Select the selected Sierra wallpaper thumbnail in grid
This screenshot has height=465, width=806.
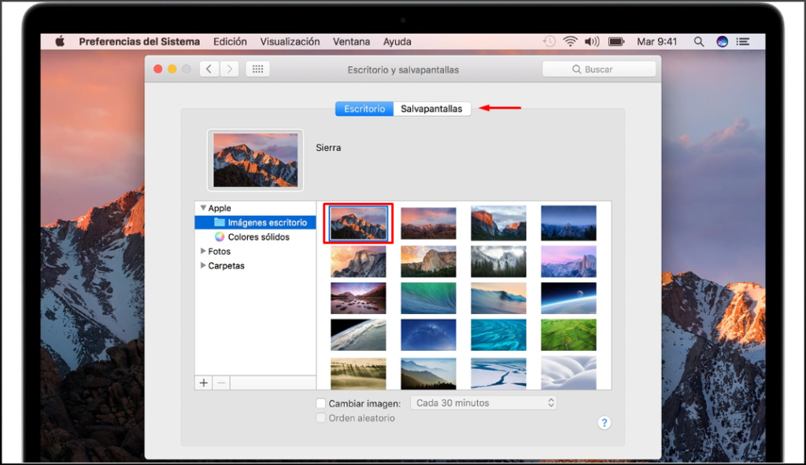[358, 223]
